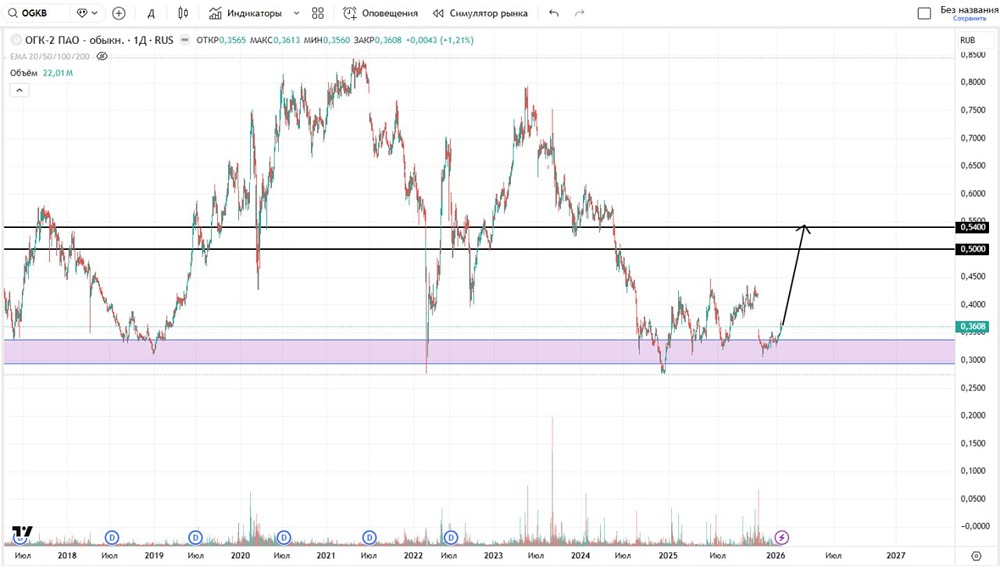Click the 2027 label on time axis
This screenshot has width=1000, height=566.
tap(895, 555)
